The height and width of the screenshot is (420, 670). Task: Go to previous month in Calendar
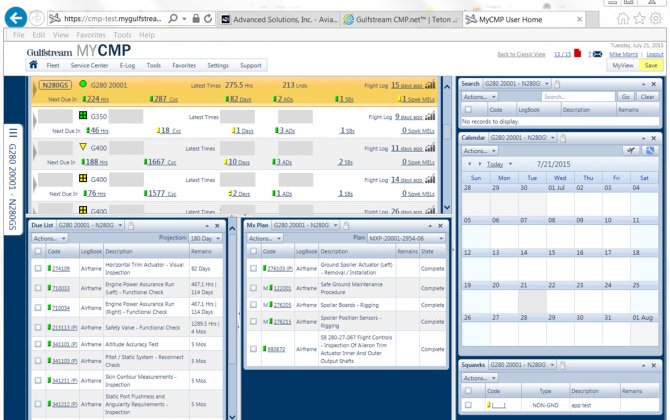[470, 164]
